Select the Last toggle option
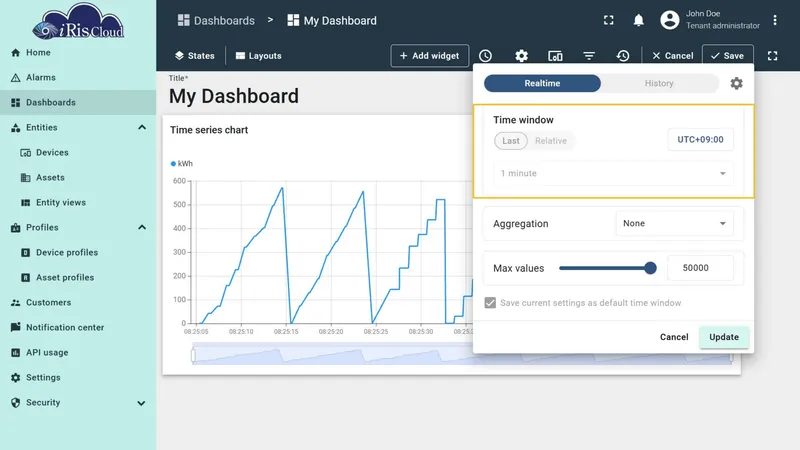 click(511, 141)
